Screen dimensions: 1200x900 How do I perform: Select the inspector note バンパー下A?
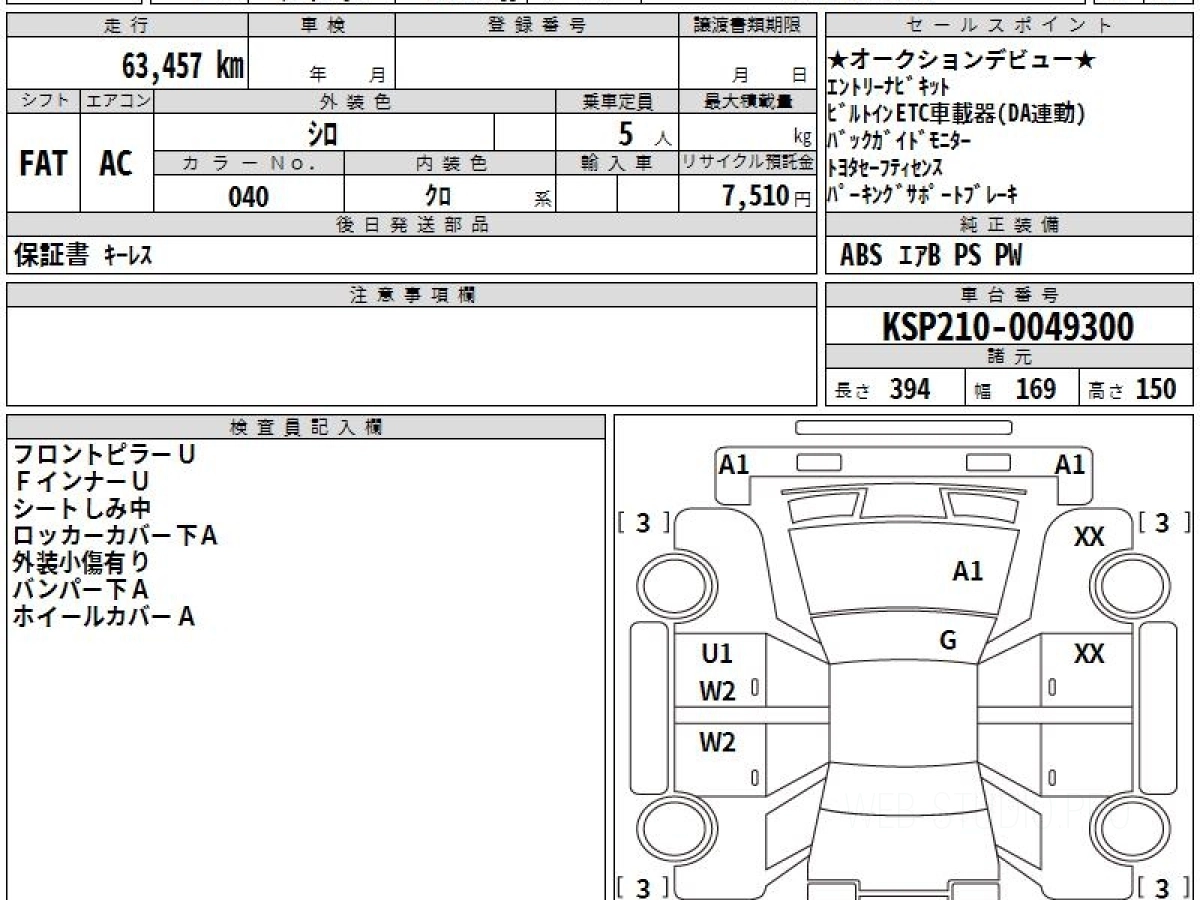tap(81, 590)
